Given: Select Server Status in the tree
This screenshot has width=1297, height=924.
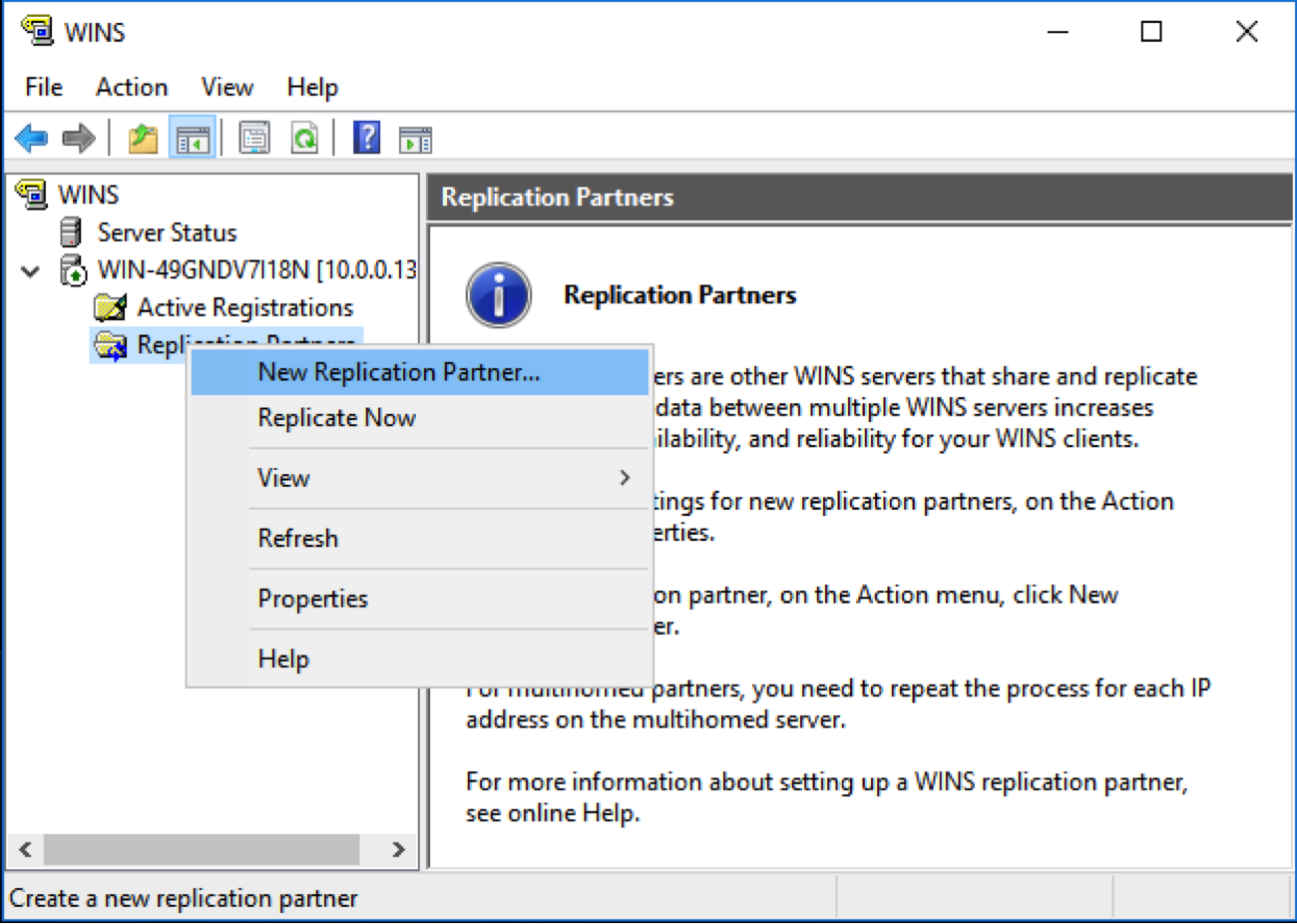Looking at the screenshot, I should coord(167,232).
